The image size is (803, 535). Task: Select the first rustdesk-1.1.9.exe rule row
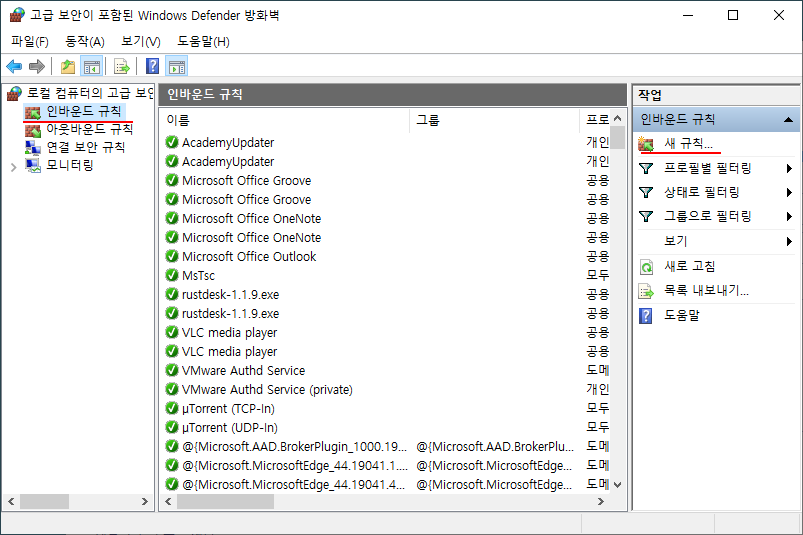tap(387, 294)
